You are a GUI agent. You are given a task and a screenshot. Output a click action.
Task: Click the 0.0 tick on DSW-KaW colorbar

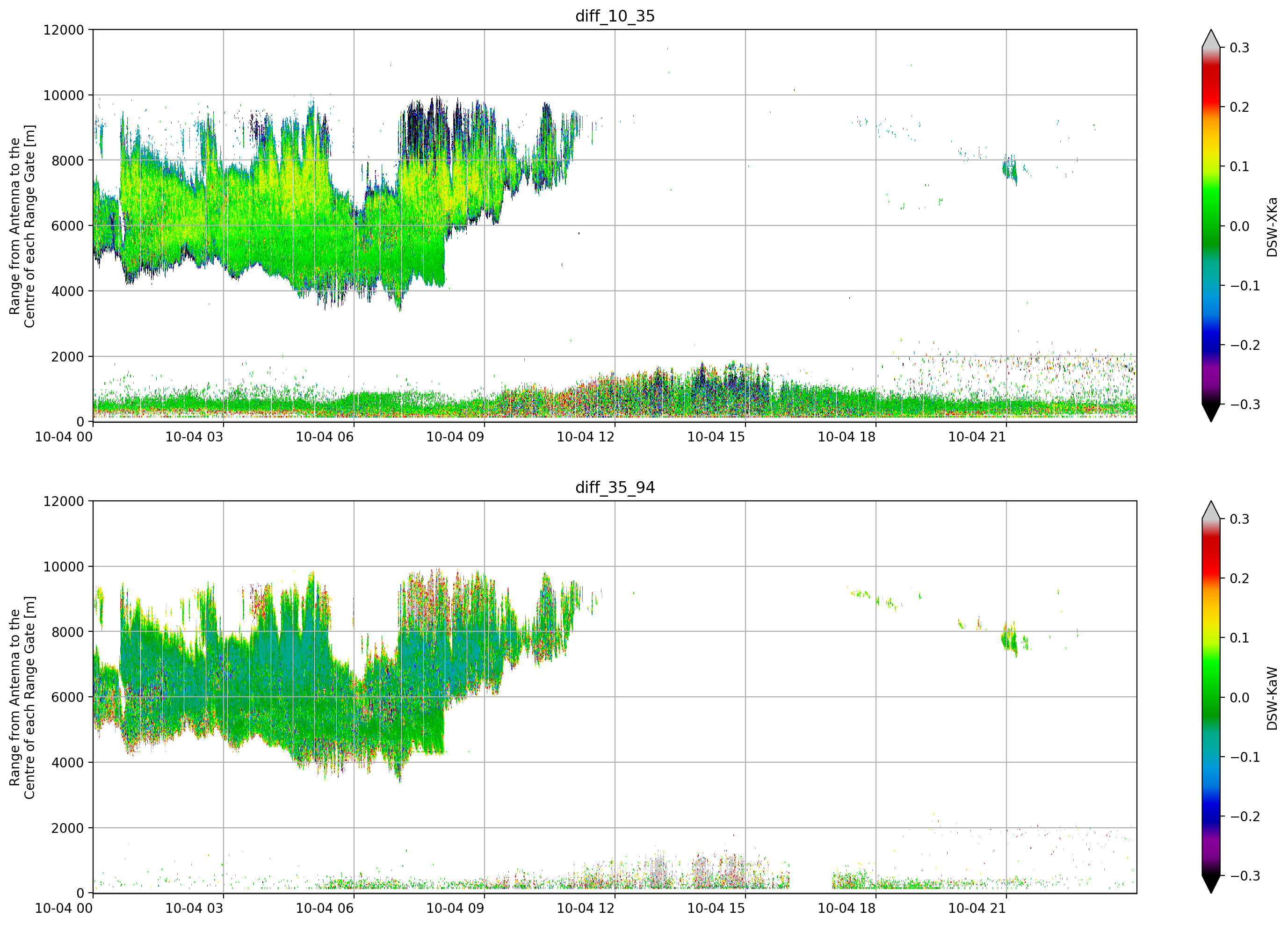pyautogui.click(x=1240, y=698)
